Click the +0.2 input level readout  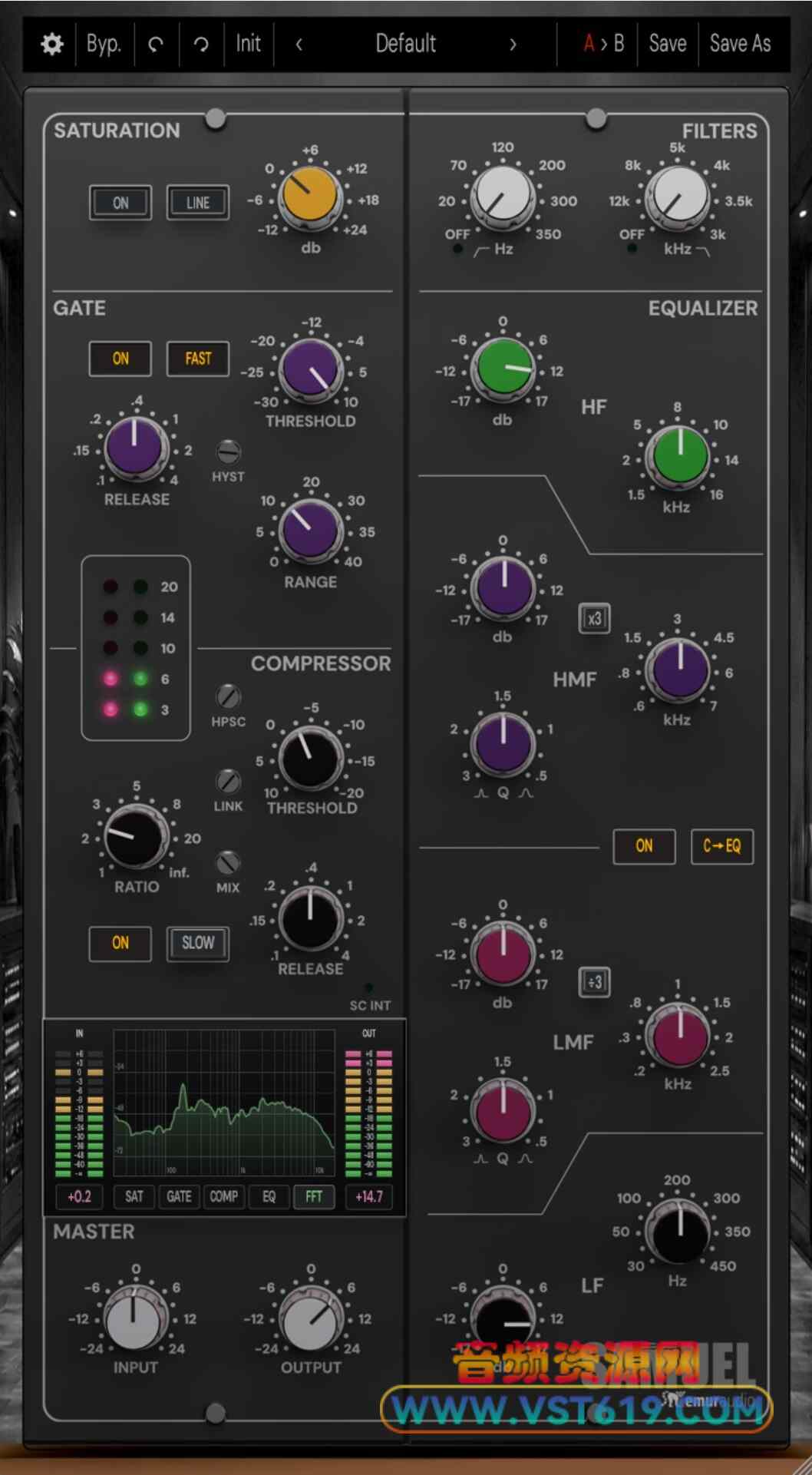[x=79, y=1196]
